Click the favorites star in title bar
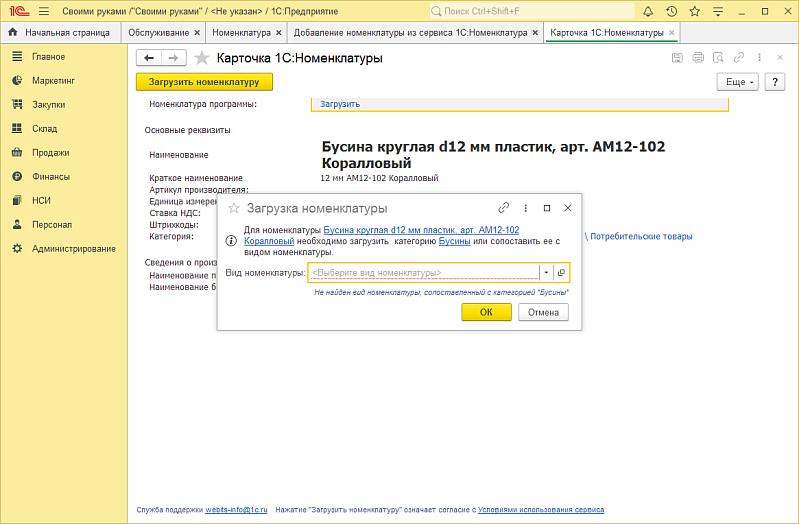Viewport: 799px width, 524px height. coord(692,11)
